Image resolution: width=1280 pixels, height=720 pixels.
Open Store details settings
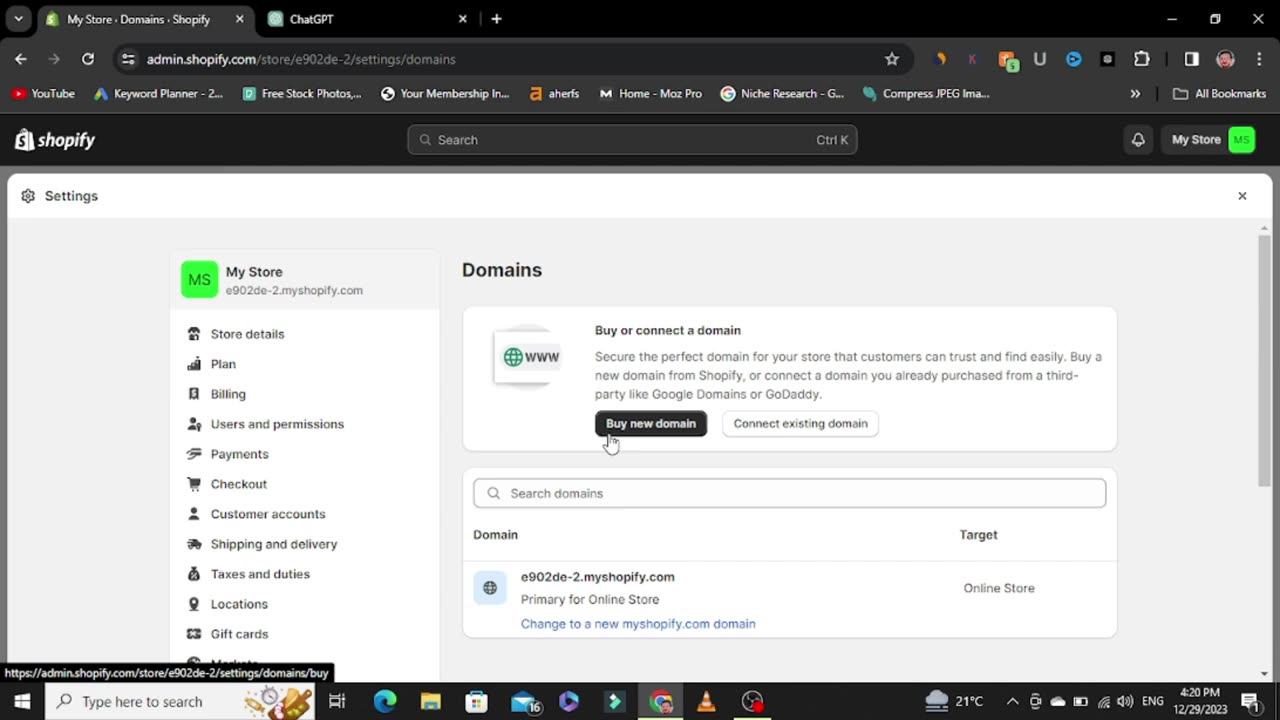pos(247,334)
